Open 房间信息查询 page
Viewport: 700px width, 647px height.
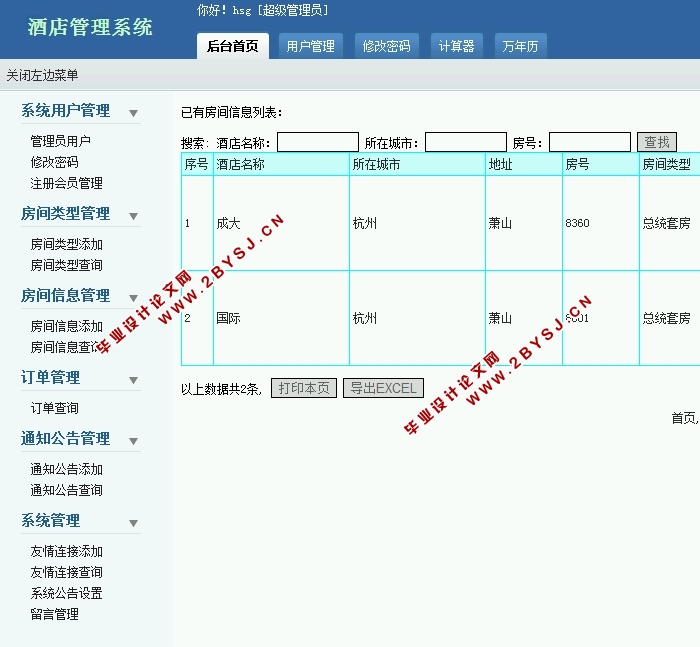pos(67,347)
